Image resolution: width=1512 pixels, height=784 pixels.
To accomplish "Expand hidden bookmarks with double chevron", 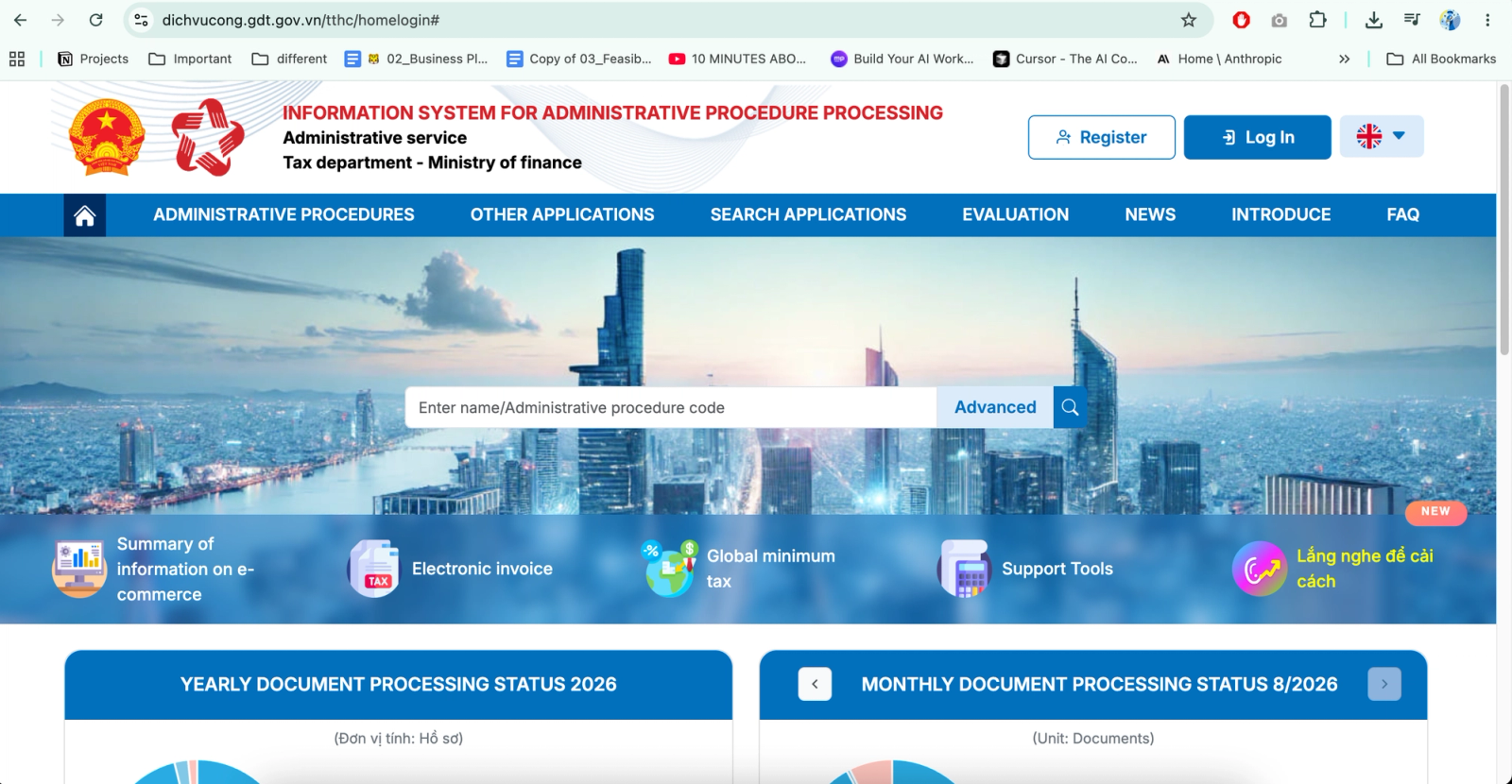I will click(1344, 59).
